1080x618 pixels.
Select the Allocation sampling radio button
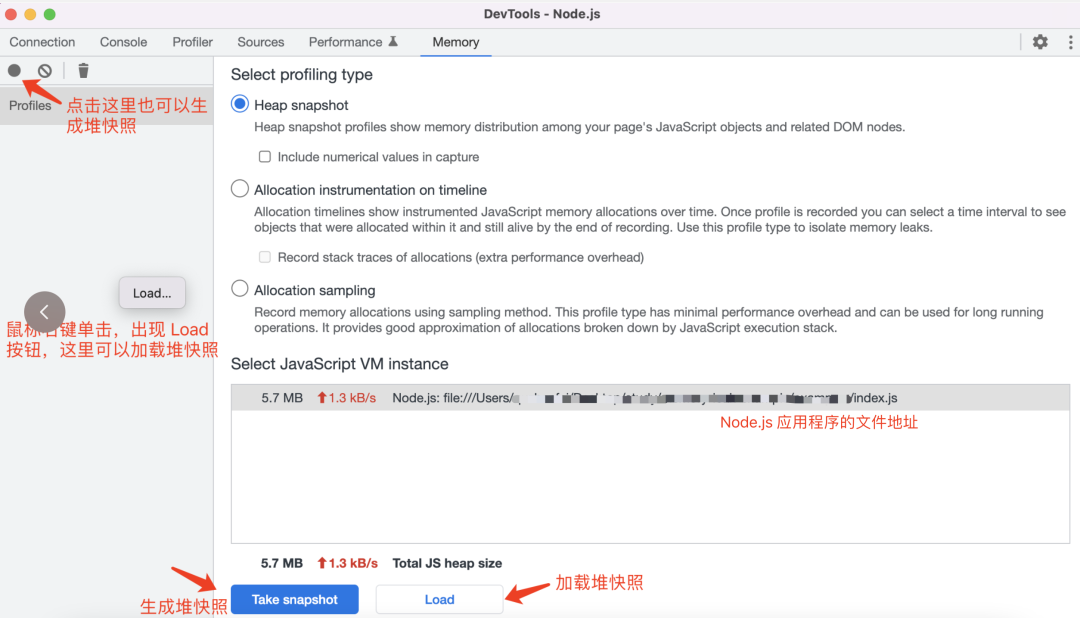click(x=240, y=289)
